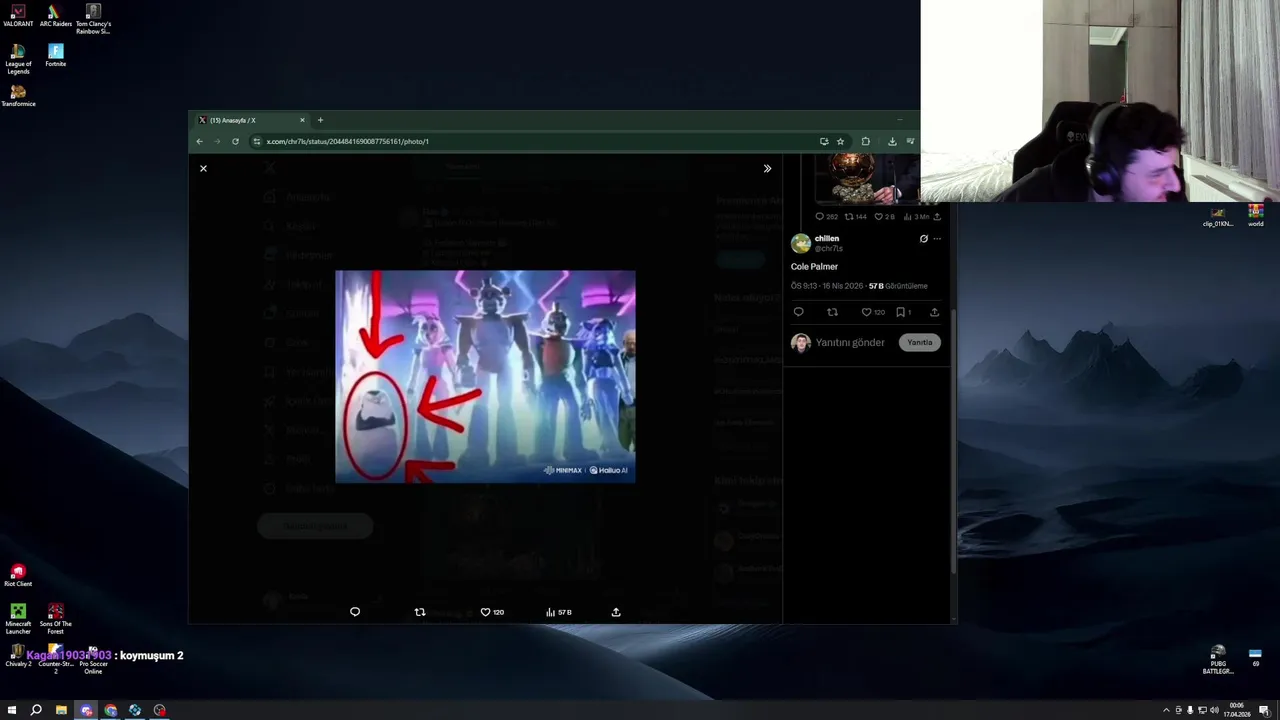
Task: Click the share icon below the photo
Action: click(x=616, y=612)
